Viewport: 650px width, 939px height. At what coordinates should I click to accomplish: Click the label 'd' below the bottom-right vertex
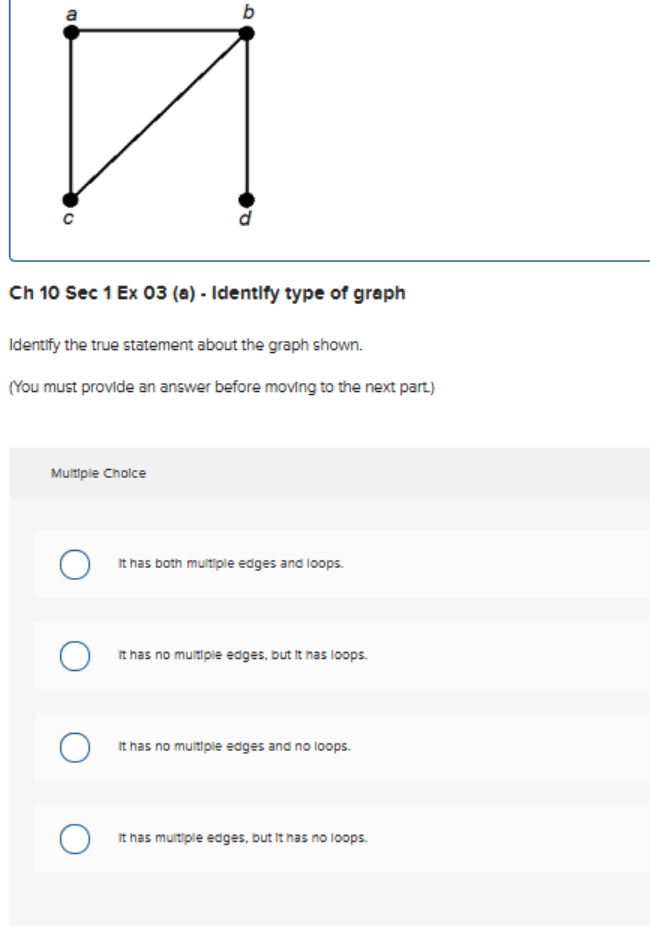244,216
